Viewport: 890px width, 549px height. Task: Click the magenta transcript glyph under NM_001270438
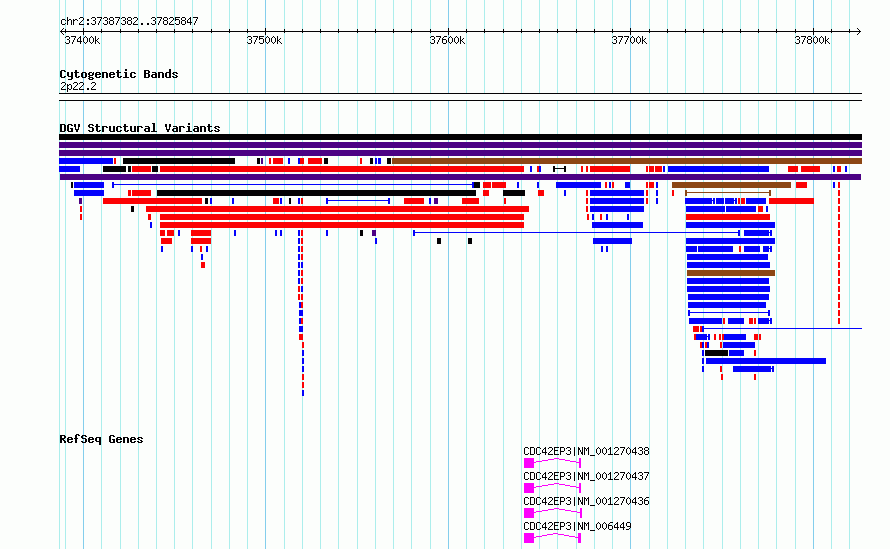pyautogui.click(x=552, y=463)
